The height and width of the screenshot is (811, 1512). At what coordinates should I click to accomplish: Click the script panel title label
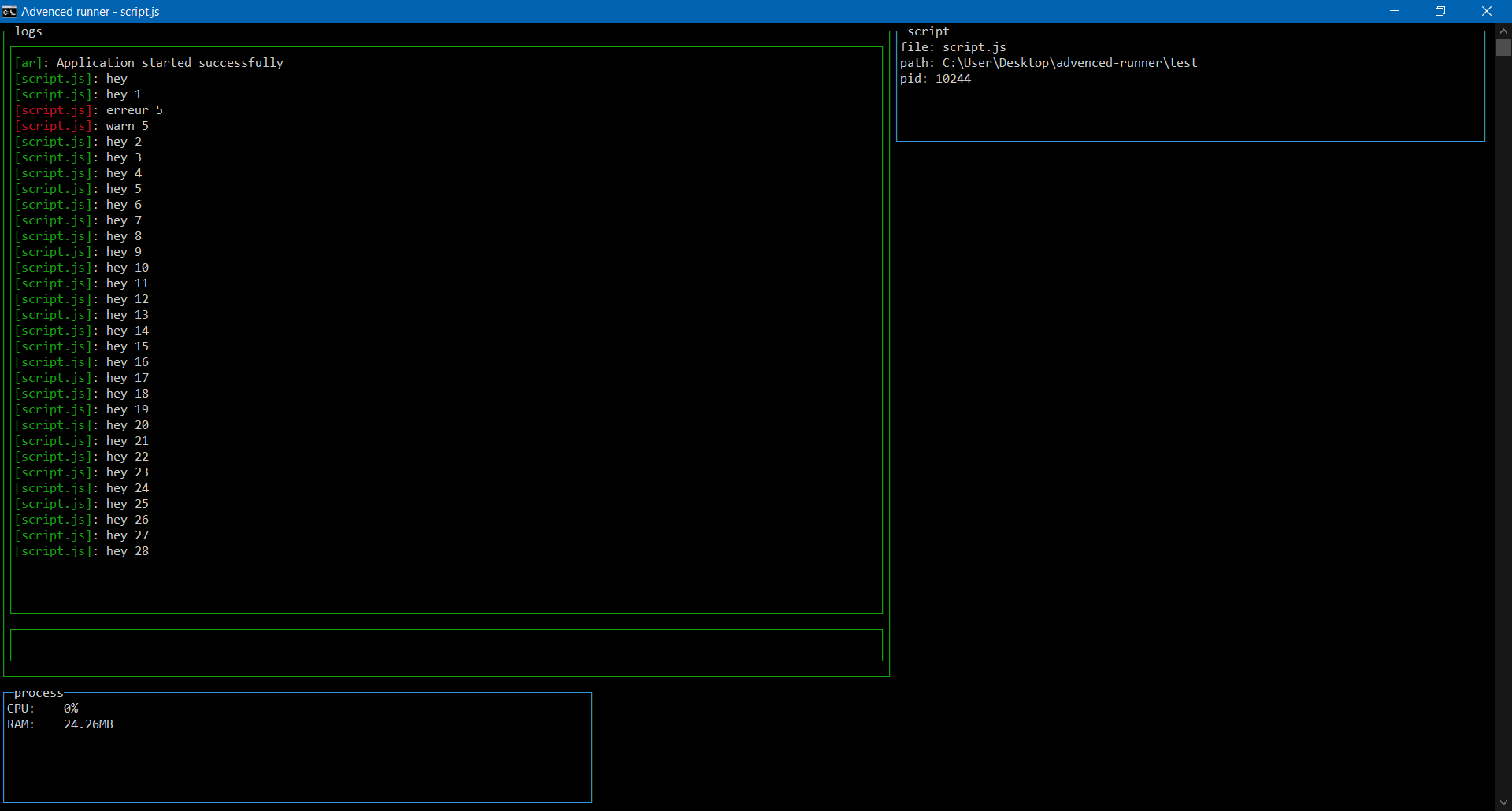tap(928, 31)
